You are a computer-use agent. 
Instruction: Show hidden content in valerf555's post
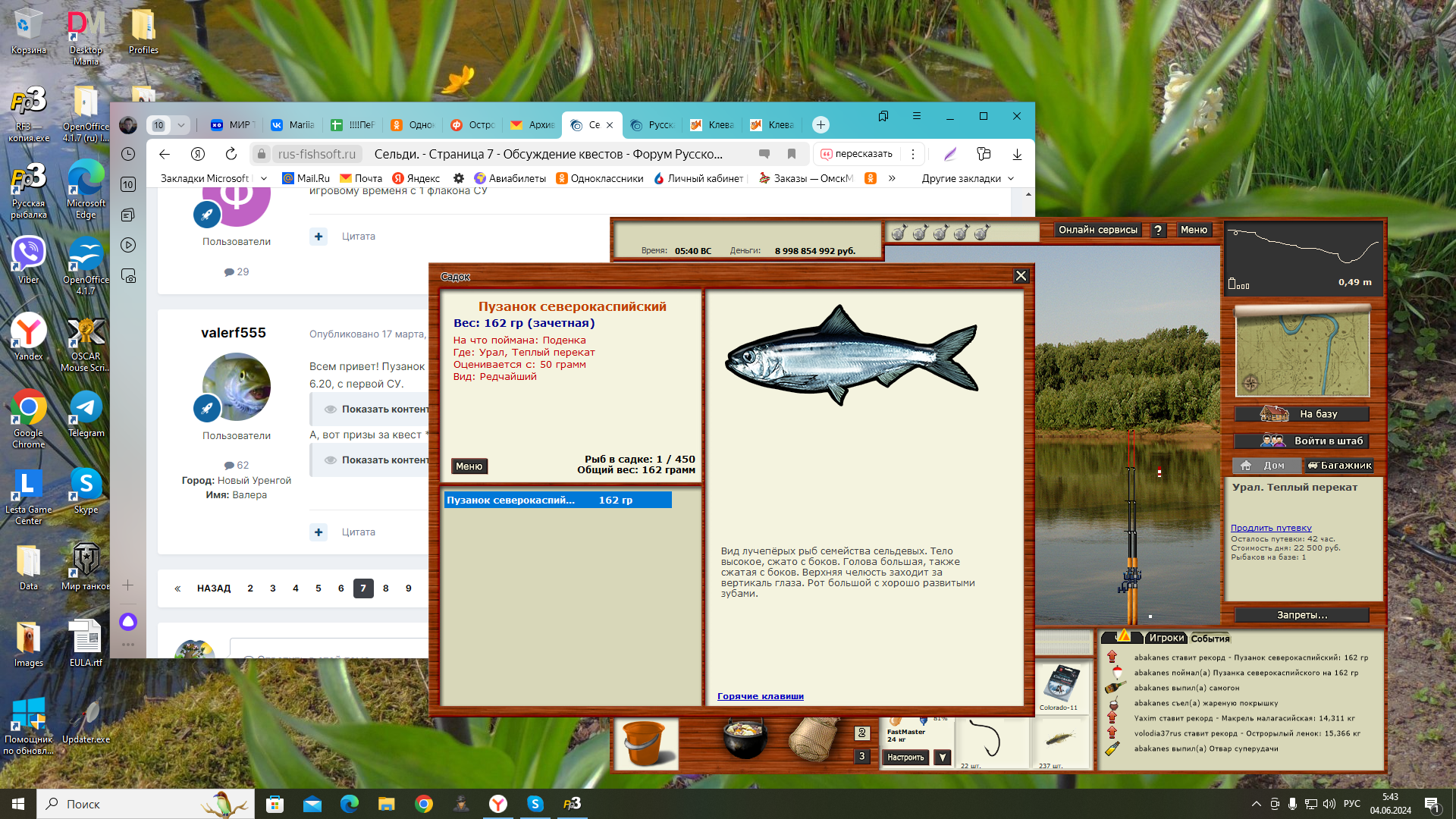[377, 409]
